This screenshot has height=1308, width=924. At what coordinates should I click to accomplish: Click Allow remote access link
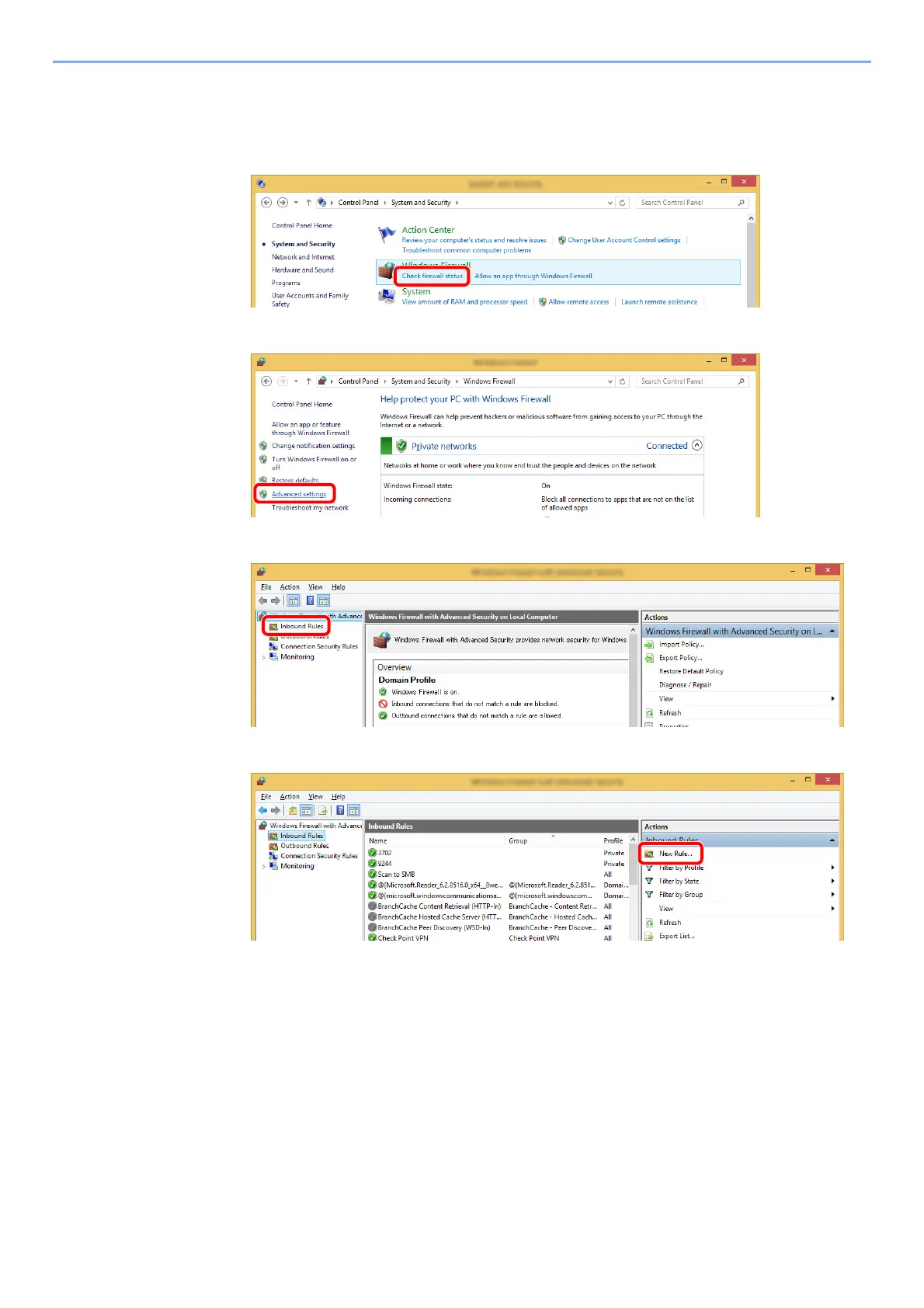click(x=578, y=302)
